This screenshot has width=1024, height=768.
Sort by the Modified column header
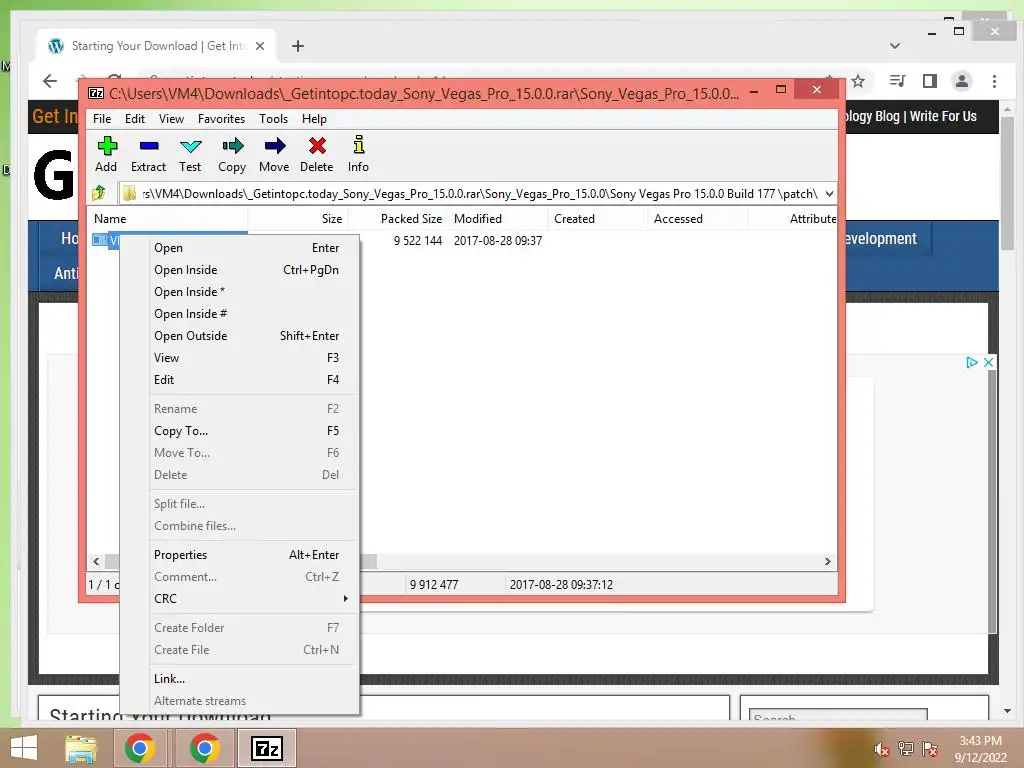pos(498,219)
